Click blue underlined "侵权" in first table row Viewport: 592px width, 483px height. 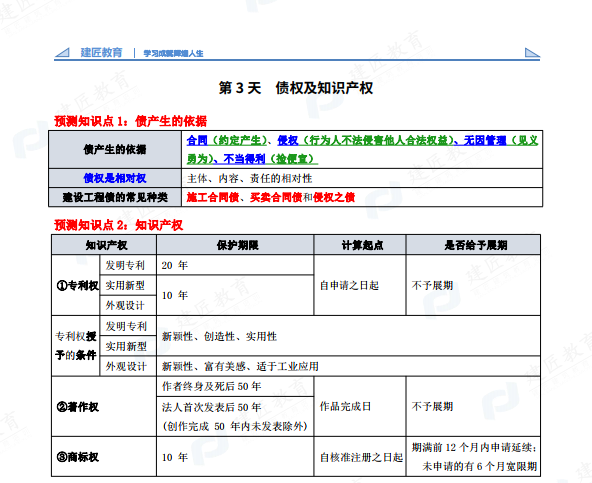(x=288, y=140)
